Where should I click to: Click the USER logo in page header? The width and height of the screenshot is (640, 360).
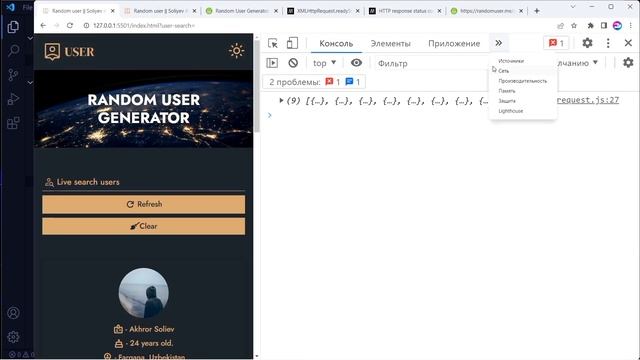69,52
